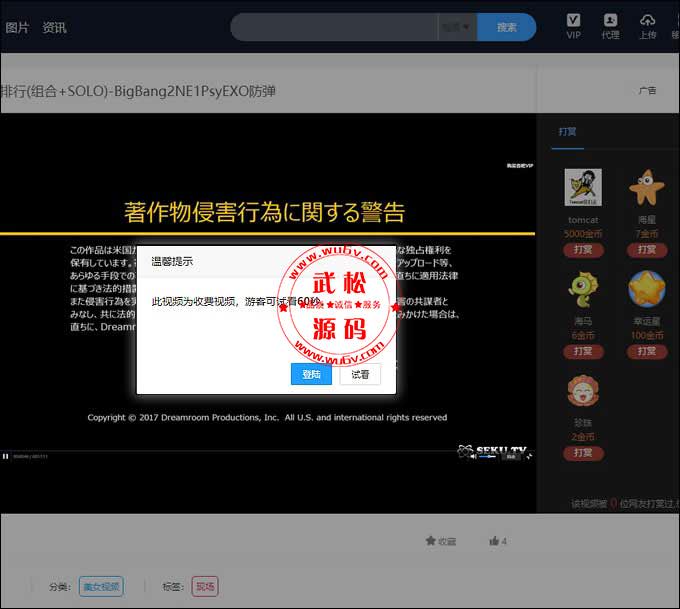Click the 美女视频 category tag

101,586
